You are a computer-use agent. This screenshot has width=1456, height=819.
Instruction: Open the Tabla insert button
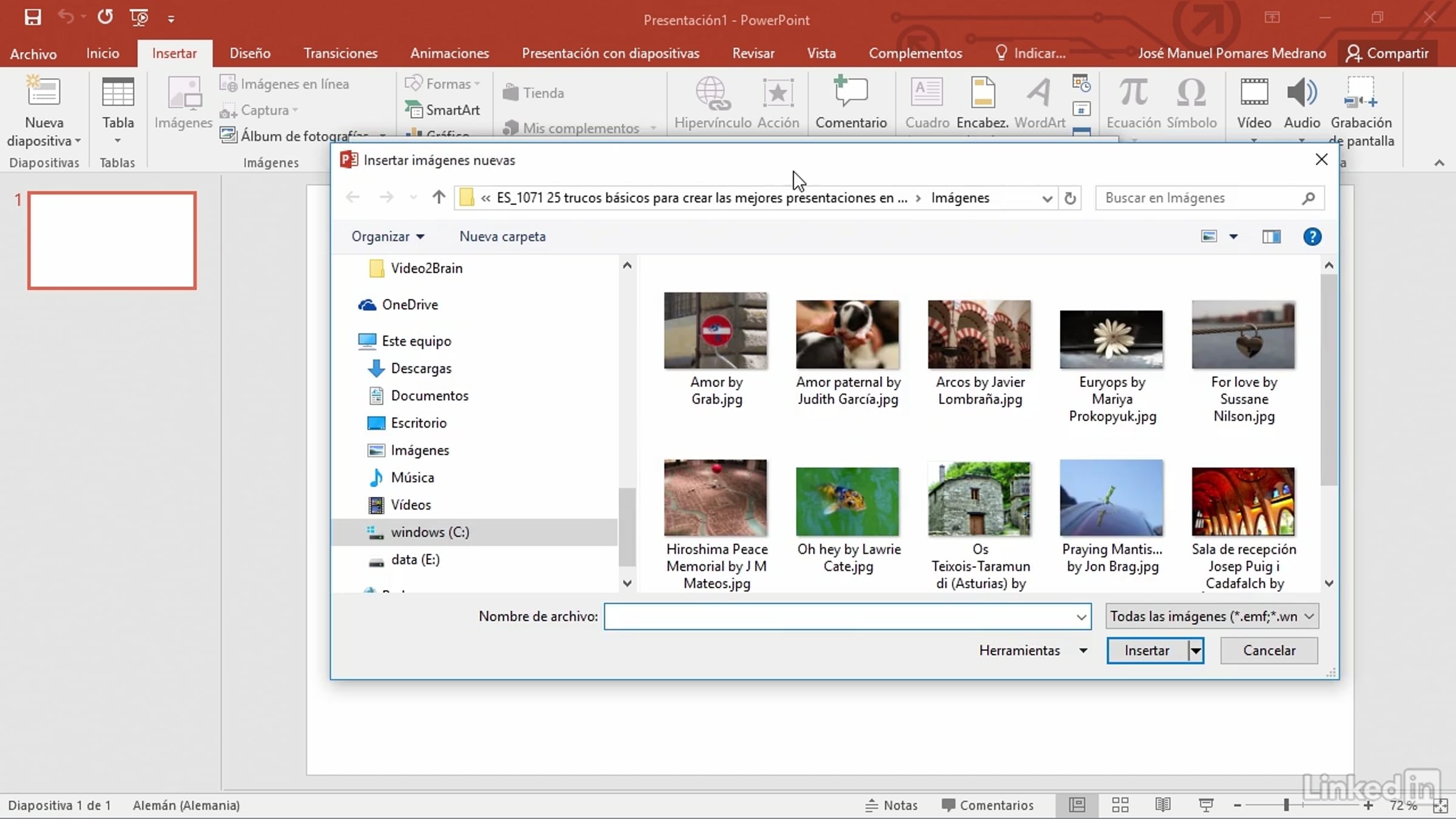(118, 109)
